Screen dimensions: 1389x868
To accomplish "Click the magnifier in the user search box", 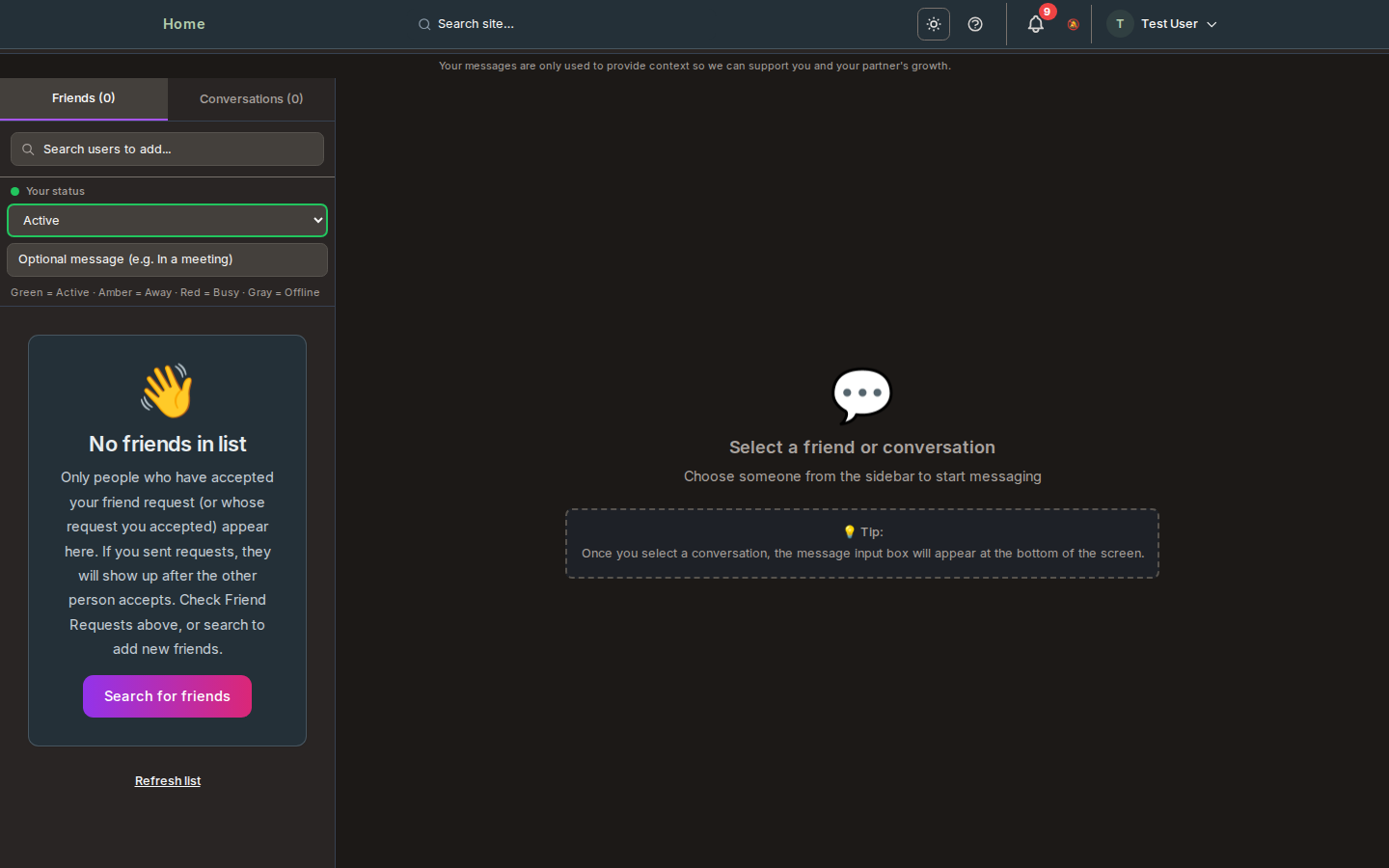I will click(x=27, y=149).
